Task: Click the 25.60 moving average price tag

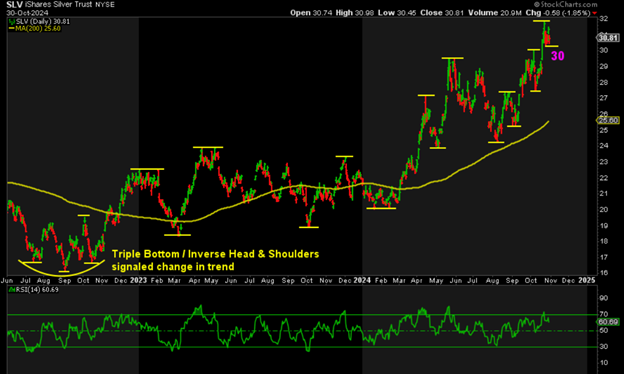Action: 608,120
